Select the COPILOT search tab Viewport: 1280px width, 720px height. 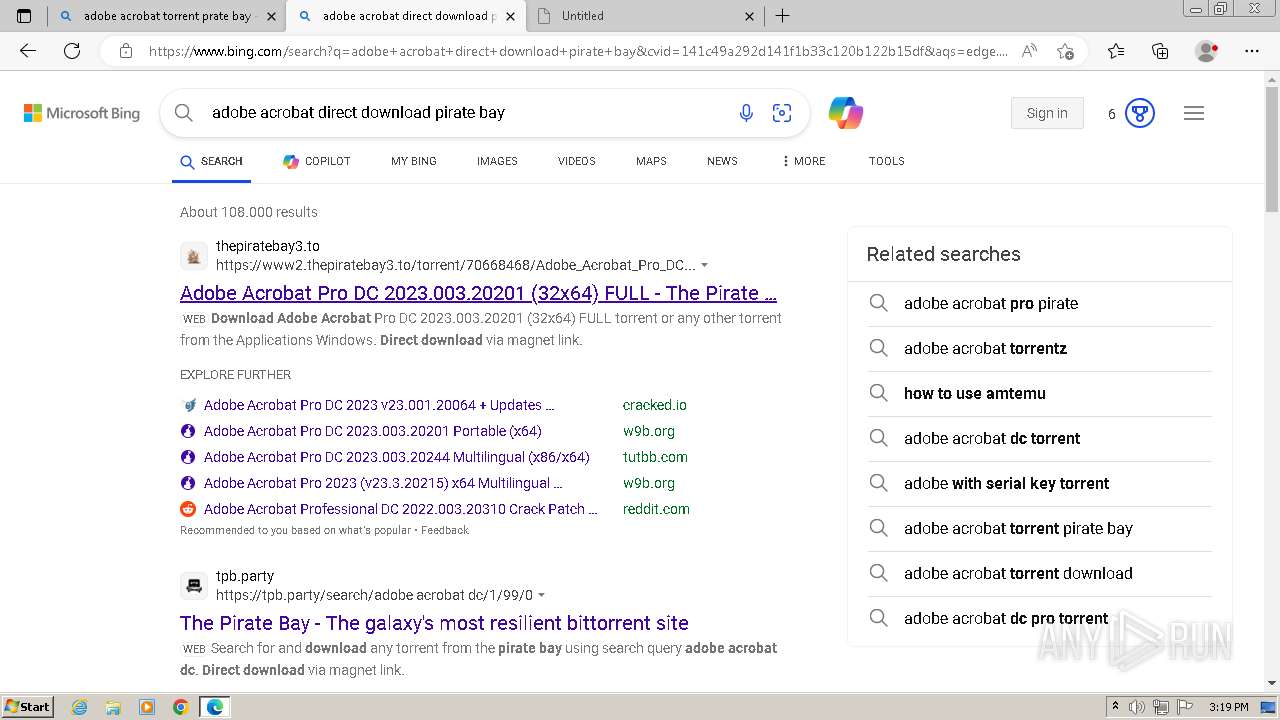click(317, 161)
